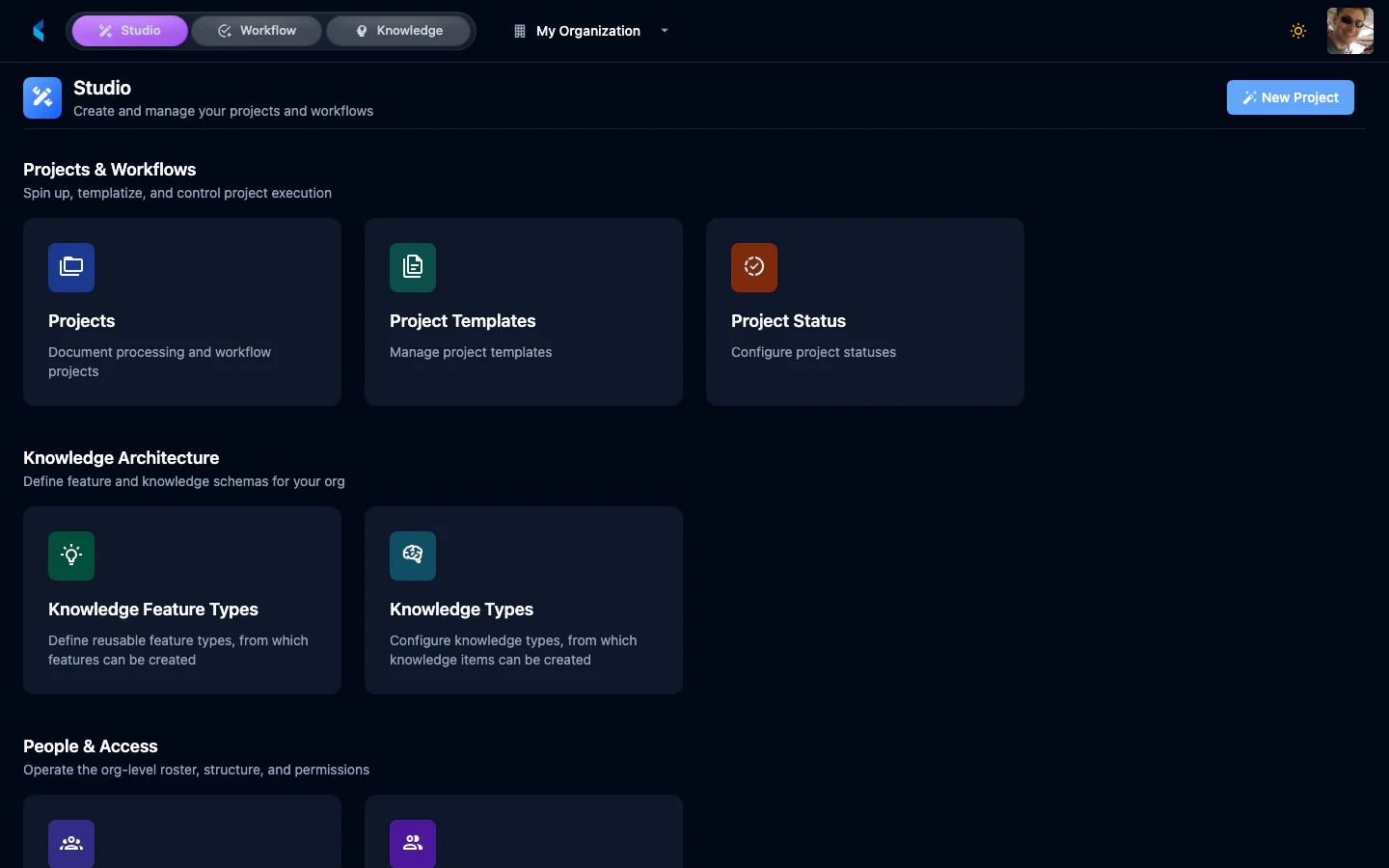Click the app logo in the top-left corner

click(39, 30)
